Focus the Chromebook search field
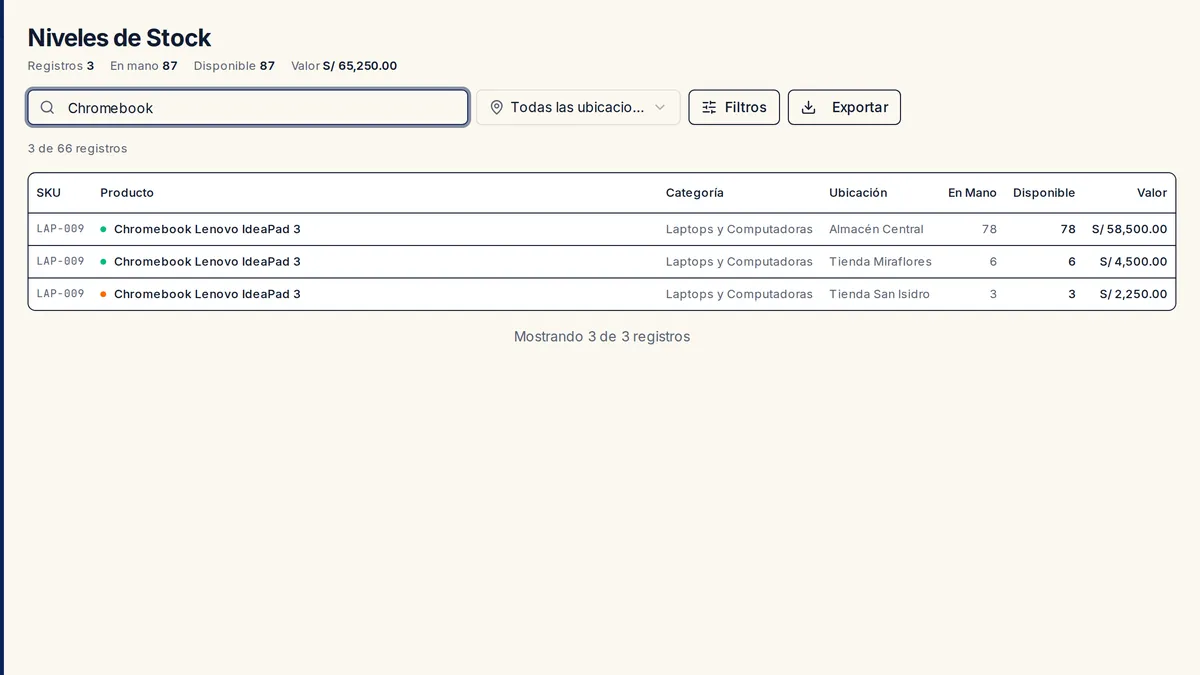 248,107
